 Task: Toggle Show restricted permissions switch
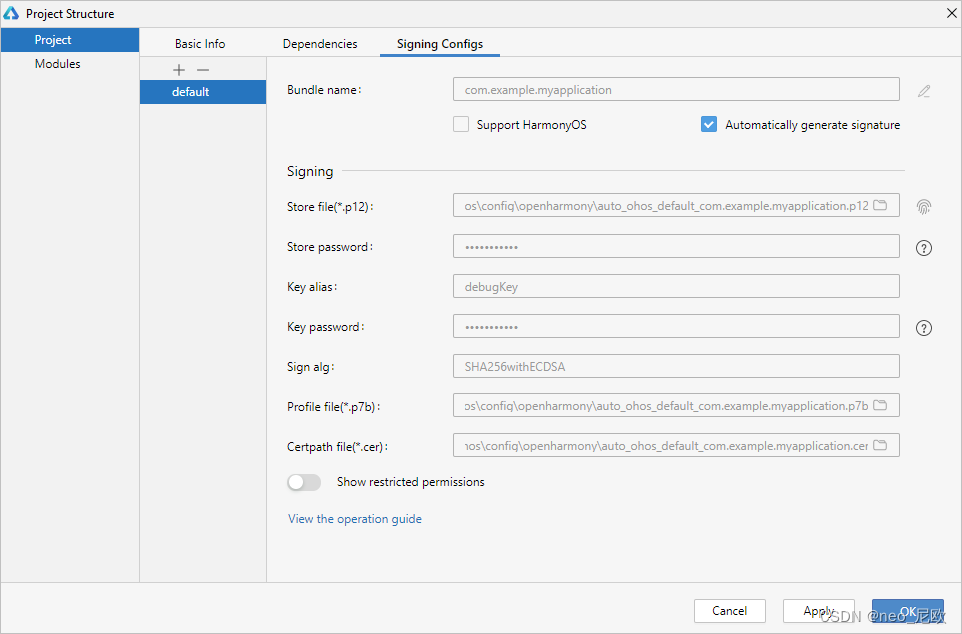click(304, 482)
